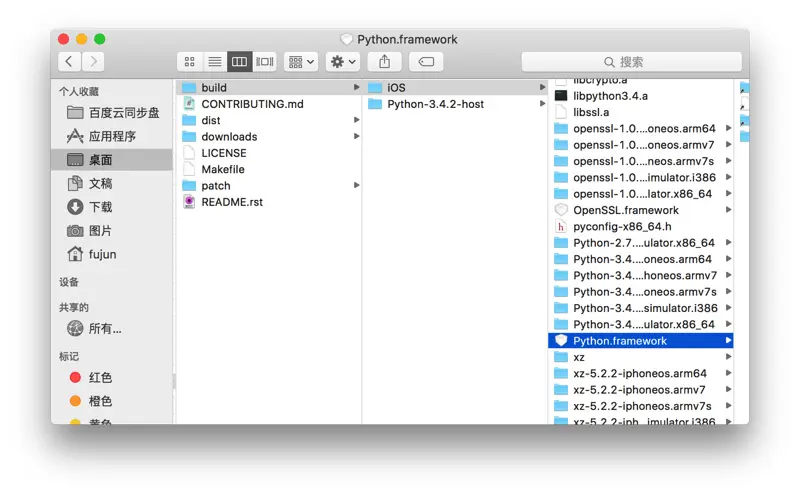Image resolution: width=800 pixels, height=497 pixels.
Task: Select the iOS folder
Action: click(455, 88)
